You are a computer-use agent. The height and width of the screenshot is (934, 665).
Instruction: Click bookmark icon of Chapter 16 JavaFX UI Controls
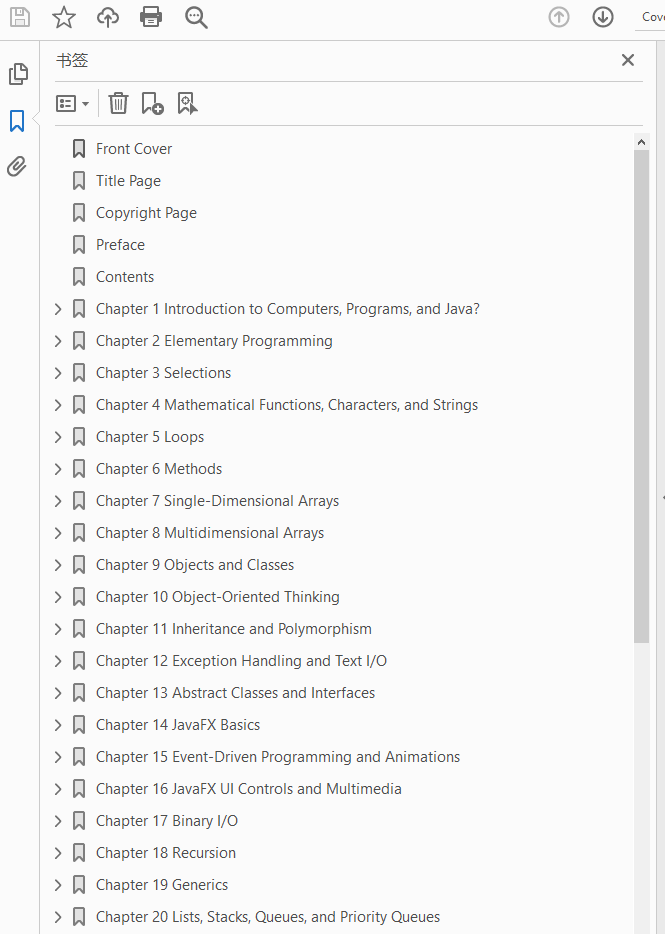pyautogui.click(x=79, y=789)
